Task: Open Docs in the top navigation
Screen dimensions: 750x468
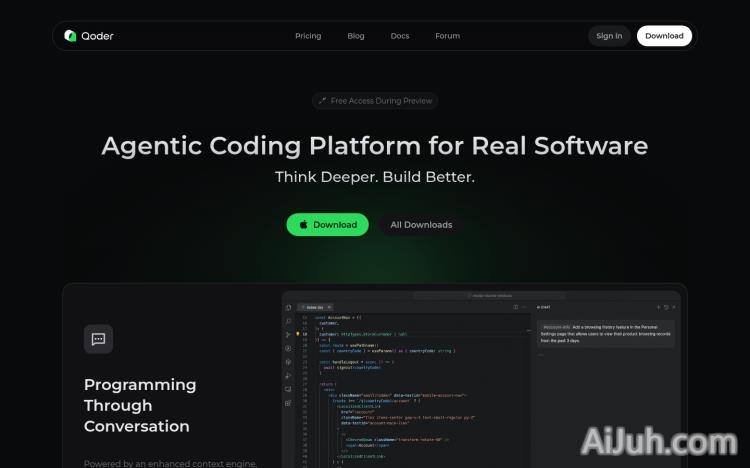Action: coord(400,36)
